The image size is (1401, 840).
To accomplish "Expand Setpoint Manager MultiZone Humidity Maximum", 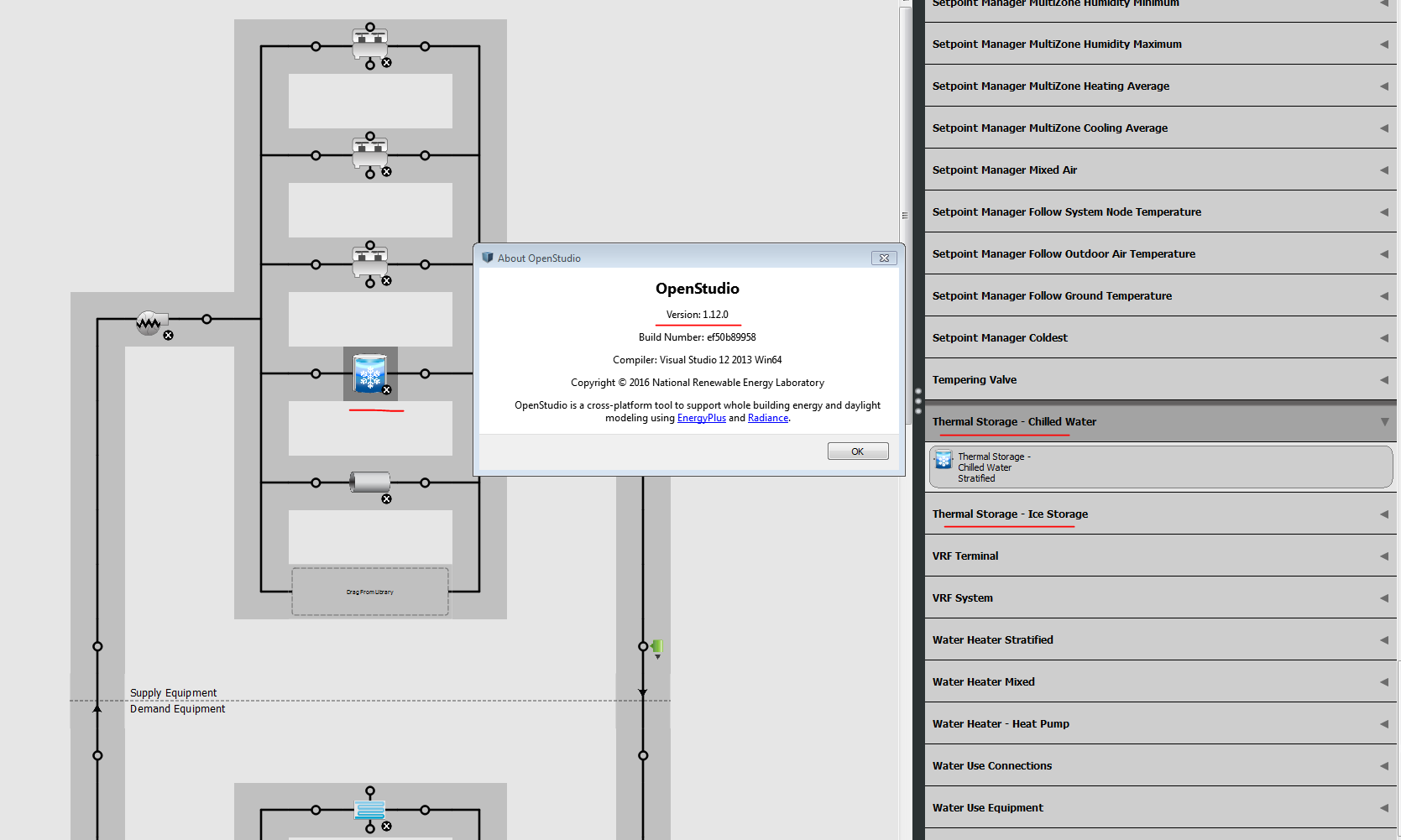I will click(x=1161, y=44).
